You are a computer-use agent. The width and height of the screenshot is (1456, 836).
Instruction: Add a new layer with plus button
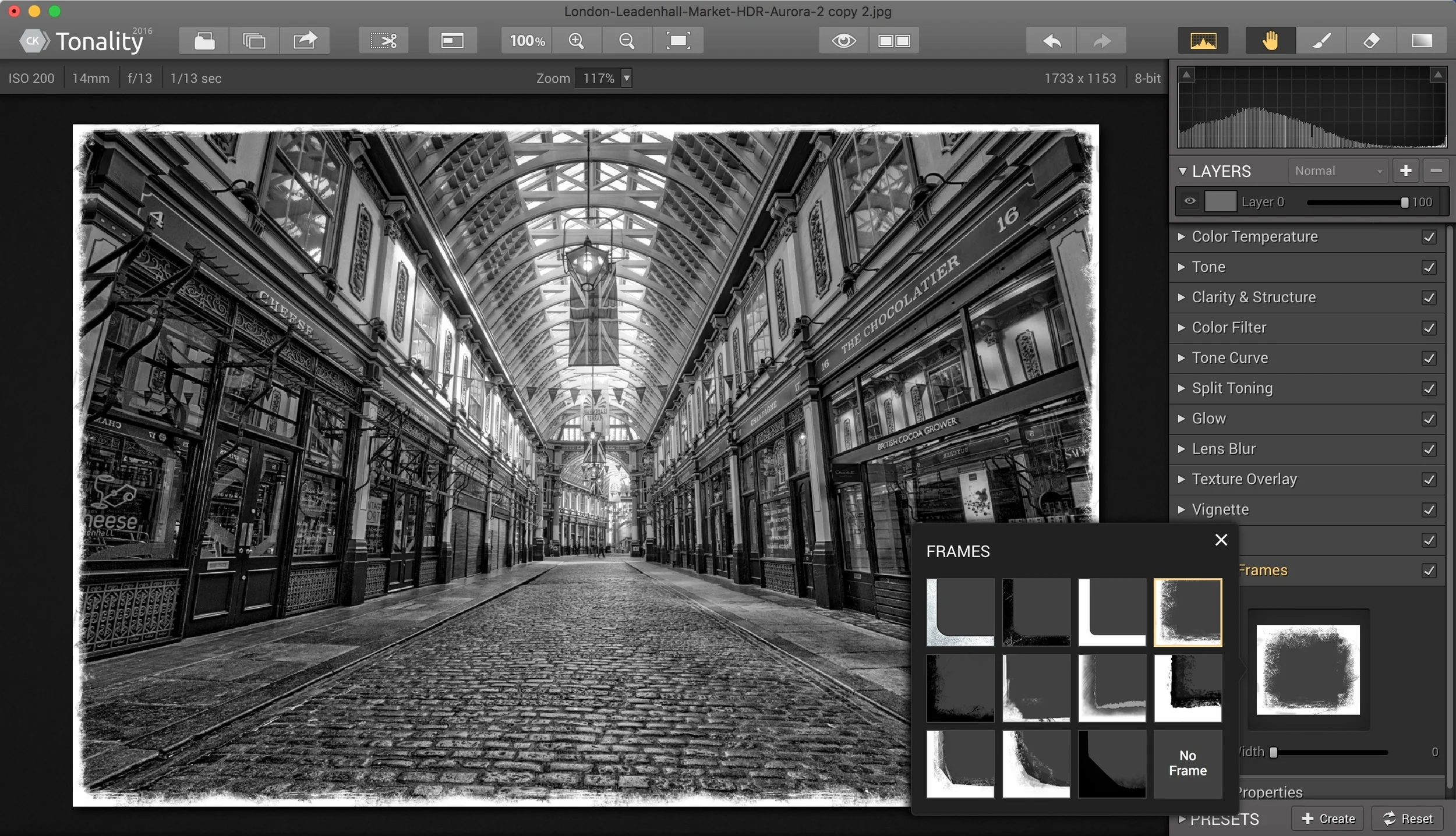pos(1405,171)
